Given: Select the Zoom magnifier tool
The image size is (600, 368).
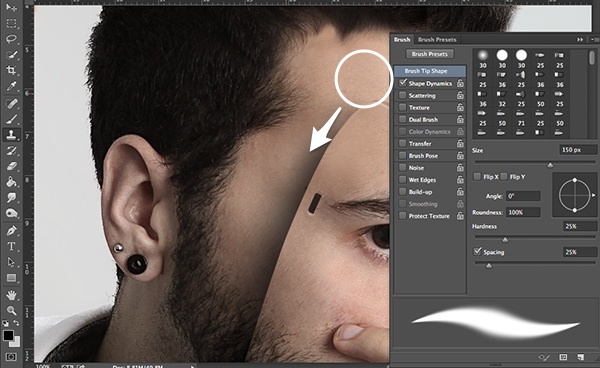Looking at the screenshot, I should 11,310.
